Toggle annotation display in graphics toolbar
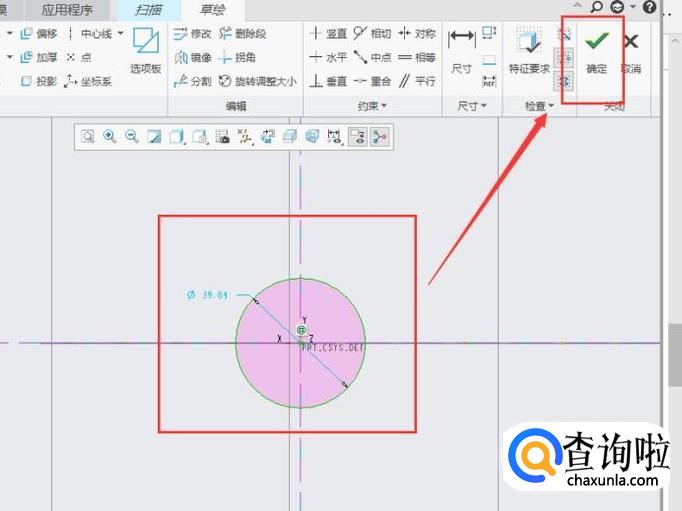Viewport: 682px width, 511px height. click(358, 137)
